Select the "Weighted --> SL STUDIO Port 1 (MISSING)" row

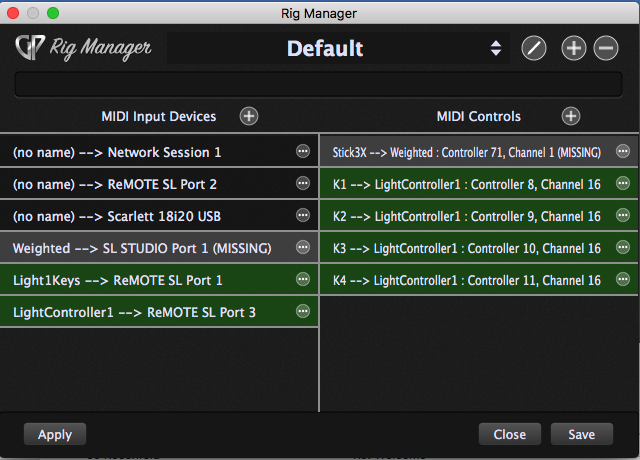159,247
